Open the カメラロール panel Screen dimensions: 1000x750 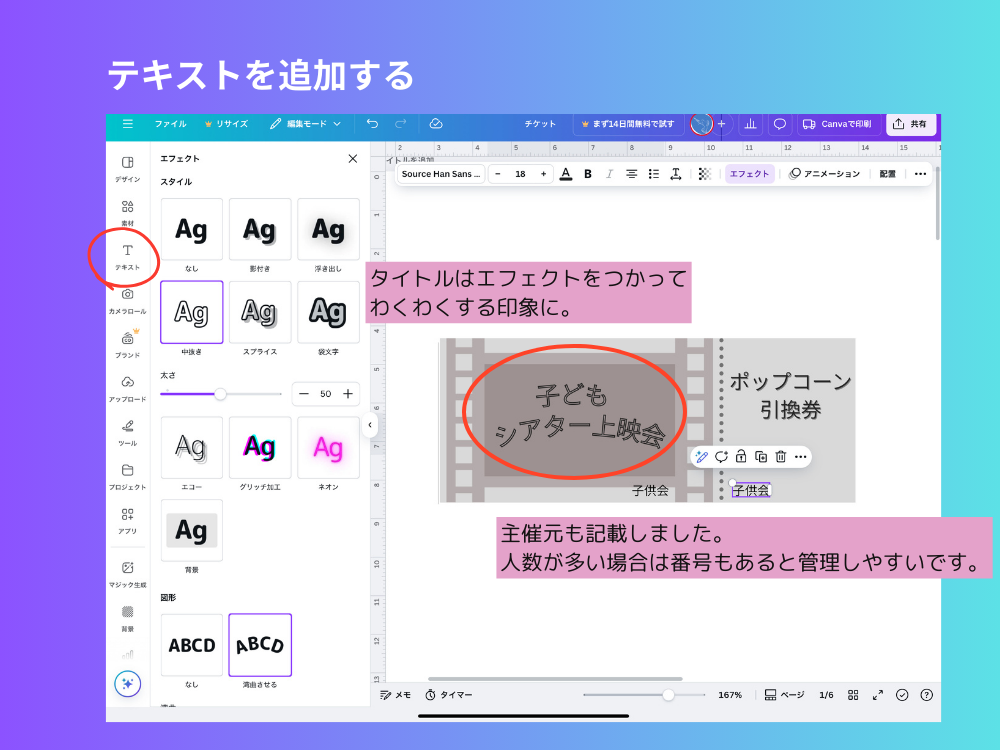pos(127,297)
